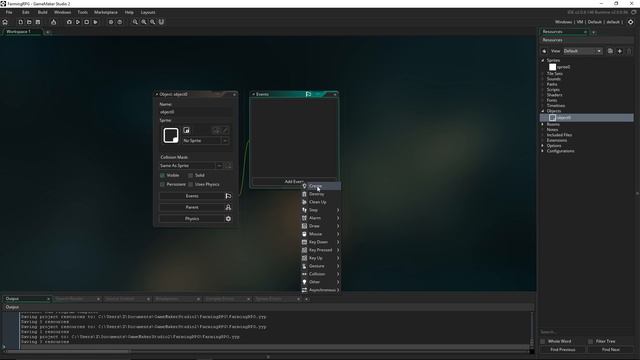Click the Add Event button
The height and width of the screenshot is (360, 640).
(x=294, y=181)
